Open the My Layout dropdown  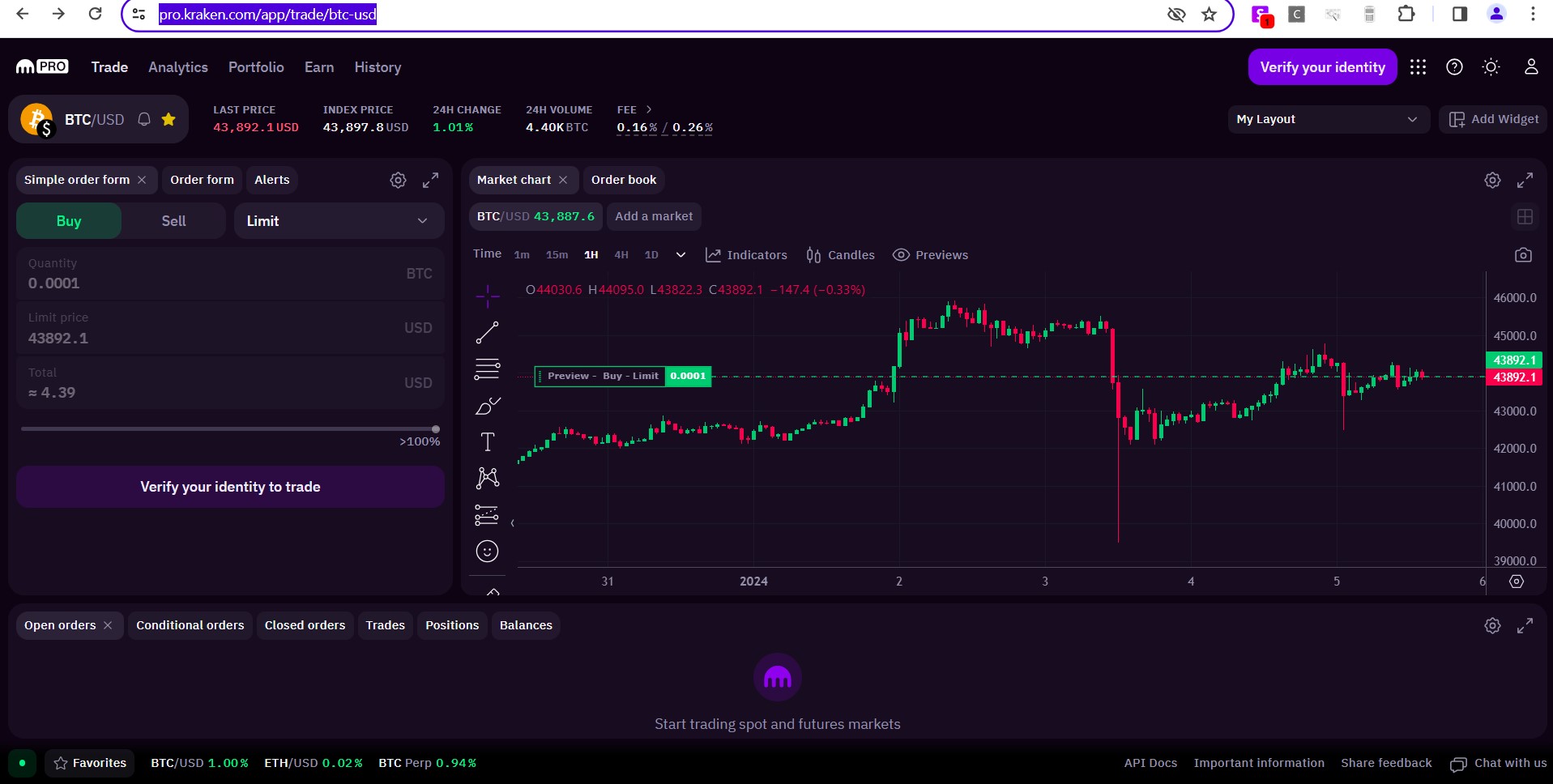point(1329,119)
